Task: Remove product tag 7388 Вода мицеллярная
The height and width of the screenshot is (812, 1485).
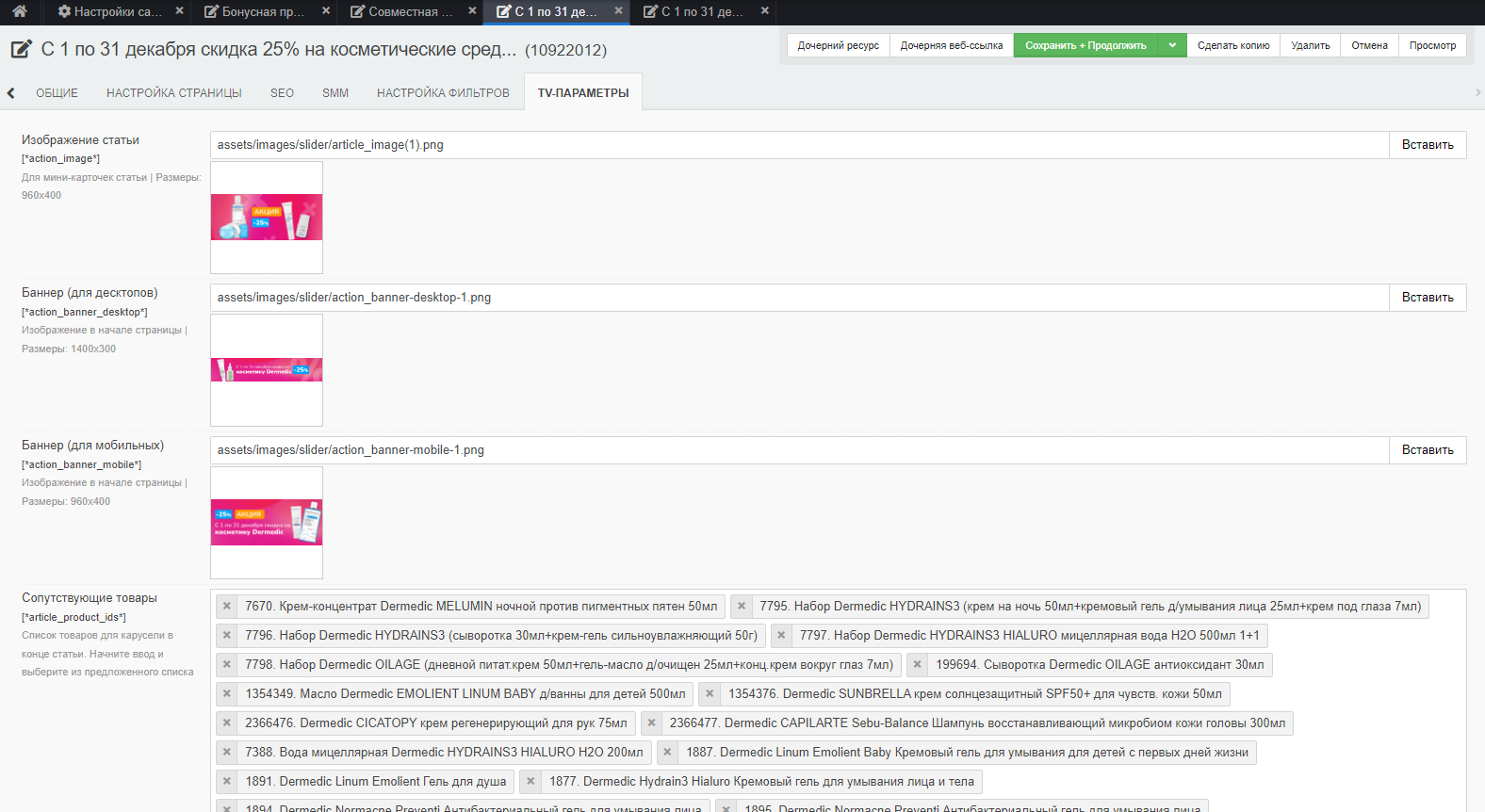Action: [227, 753]
